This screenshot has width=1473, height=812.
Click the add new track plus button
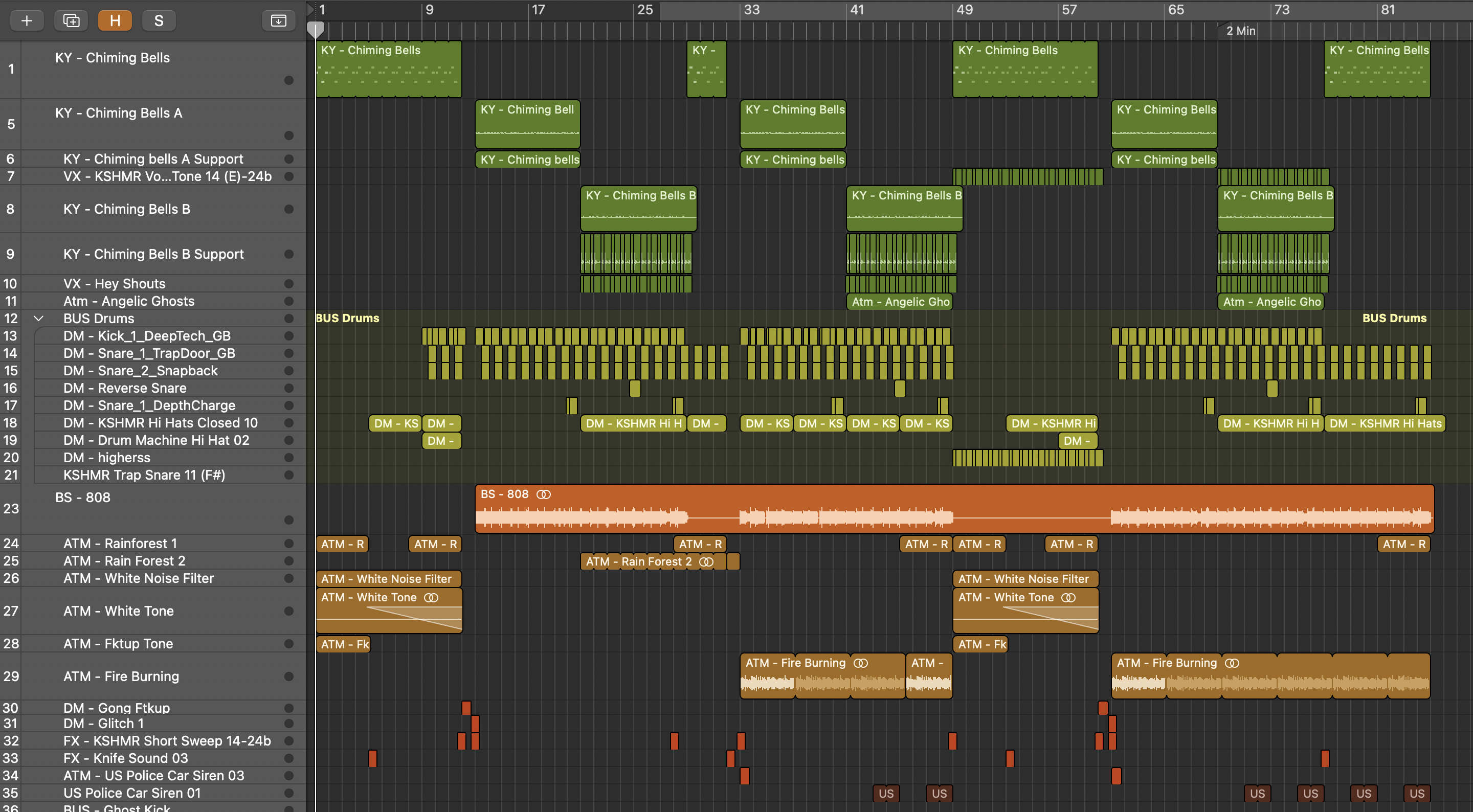point(27,20)
